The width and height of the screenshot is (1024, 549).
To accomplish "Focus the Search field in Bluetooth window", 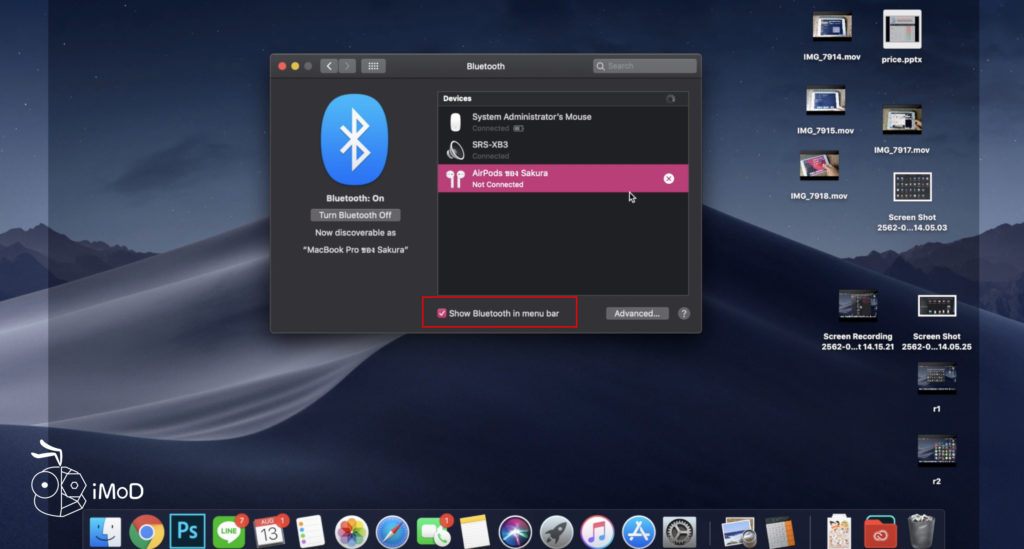I will (x=645, y=66).
